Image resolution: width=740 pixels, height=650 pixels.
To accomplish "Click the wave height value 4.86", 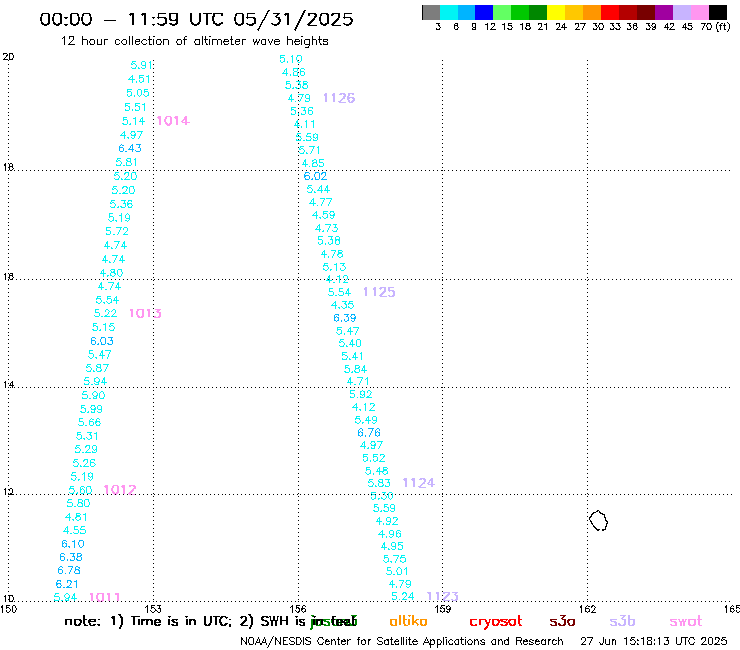I will pos(294,73).
